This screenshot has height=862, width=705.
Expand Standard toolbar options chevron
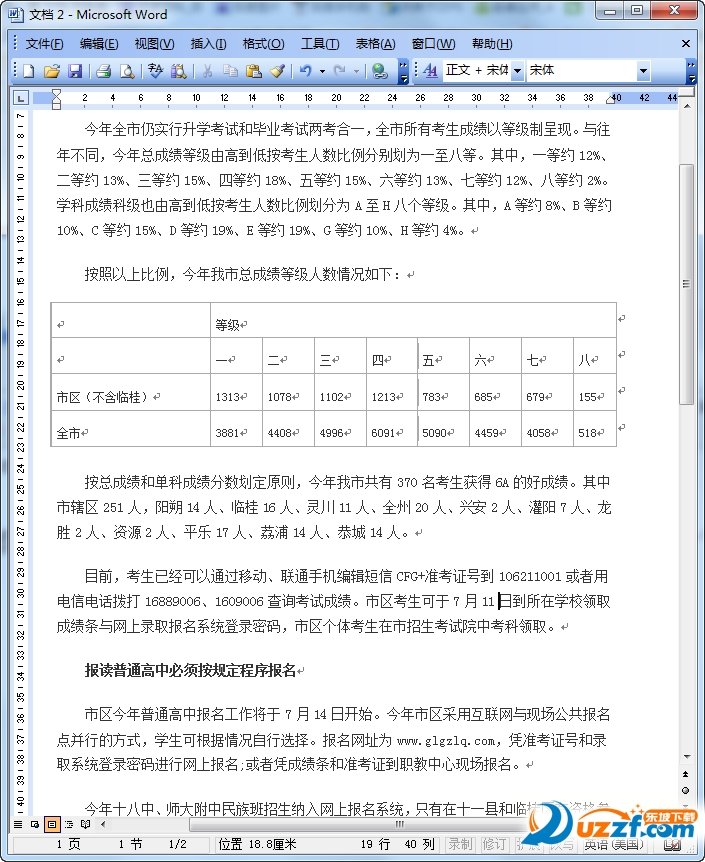point(404,71)
